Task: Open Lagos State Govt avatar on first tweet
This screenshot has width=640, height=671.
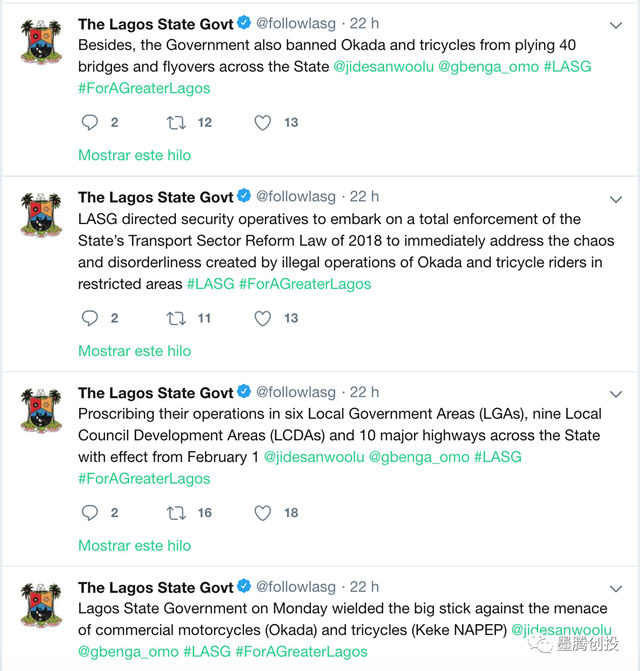Action: point(41,42)
